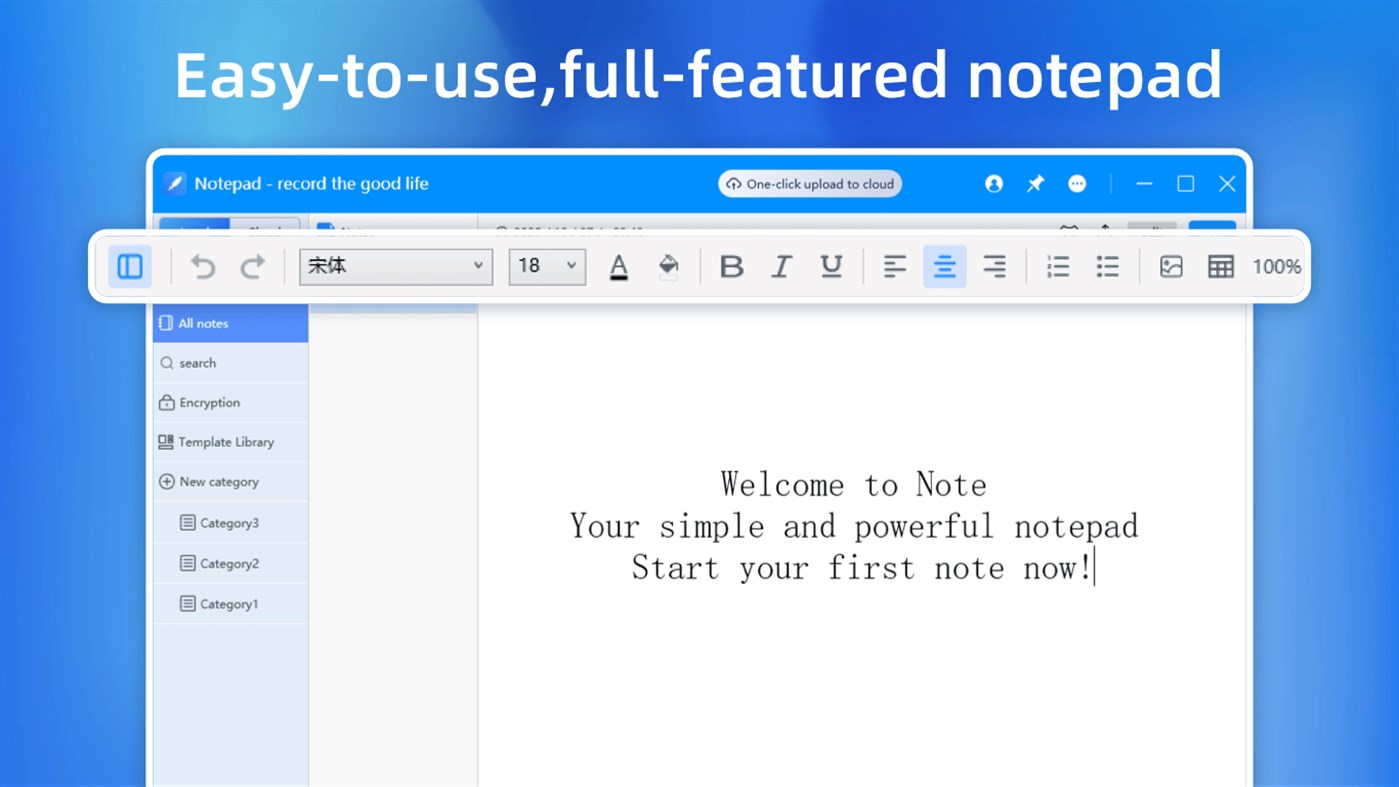Click the Redo arrow icon
Viewport: 1399px width, 787px height.
click(252, 266)
